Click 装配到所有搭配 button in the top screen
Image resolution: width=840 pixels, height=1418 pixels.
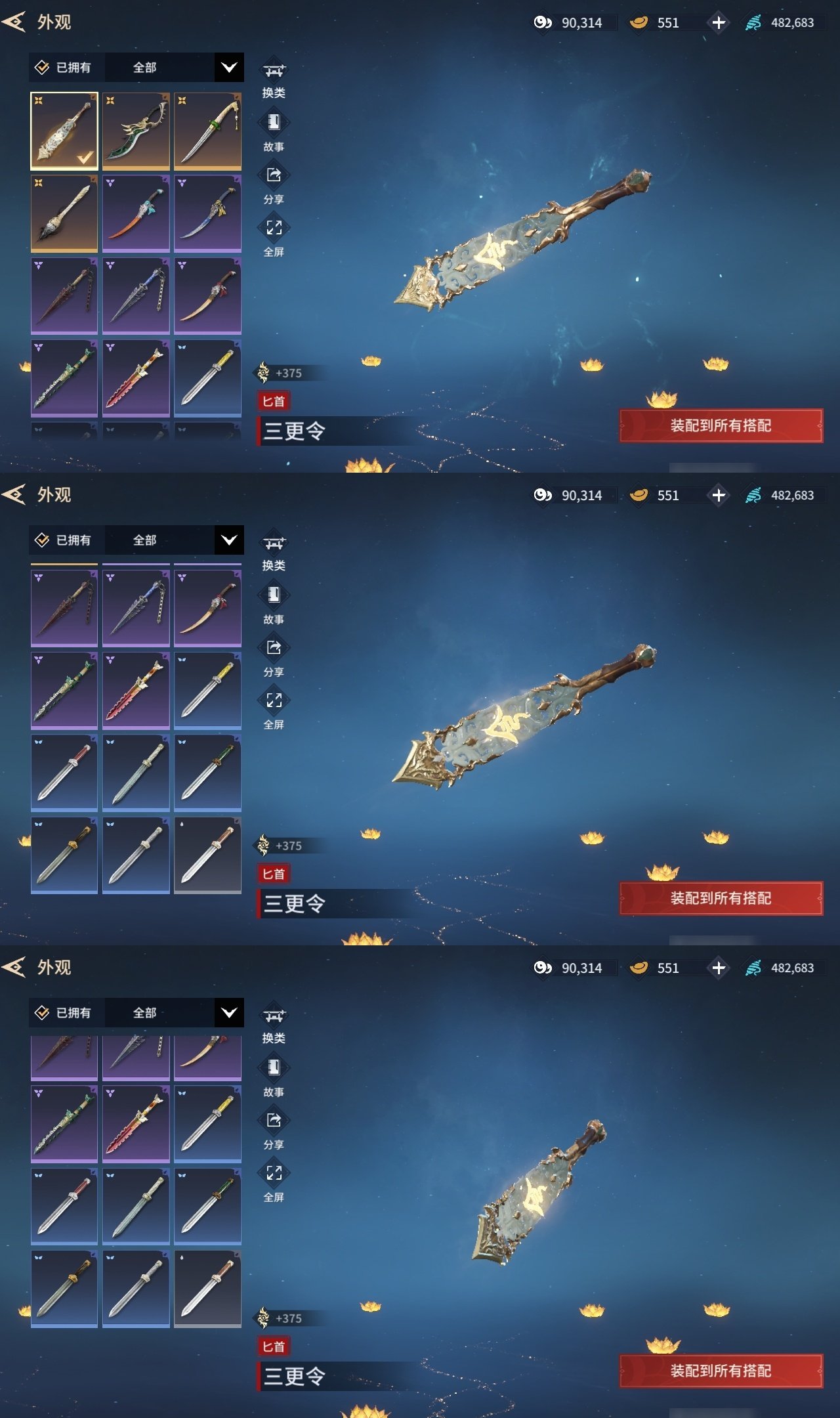(x=721, y=425)
